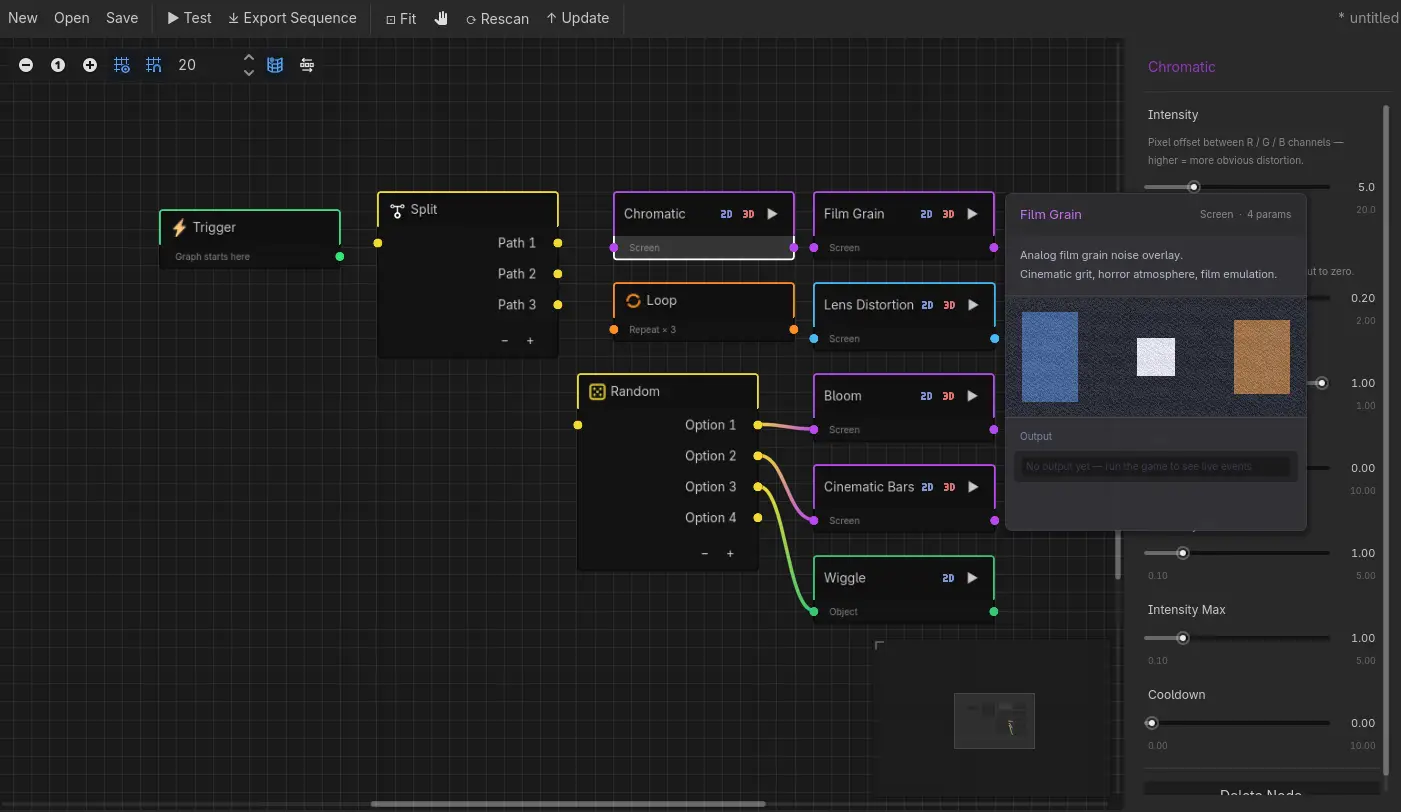The height and width of the screenshot is (812, 1401).
Task: Adjust the Cooldown slider handle
Action: [x=1151, y=723]
